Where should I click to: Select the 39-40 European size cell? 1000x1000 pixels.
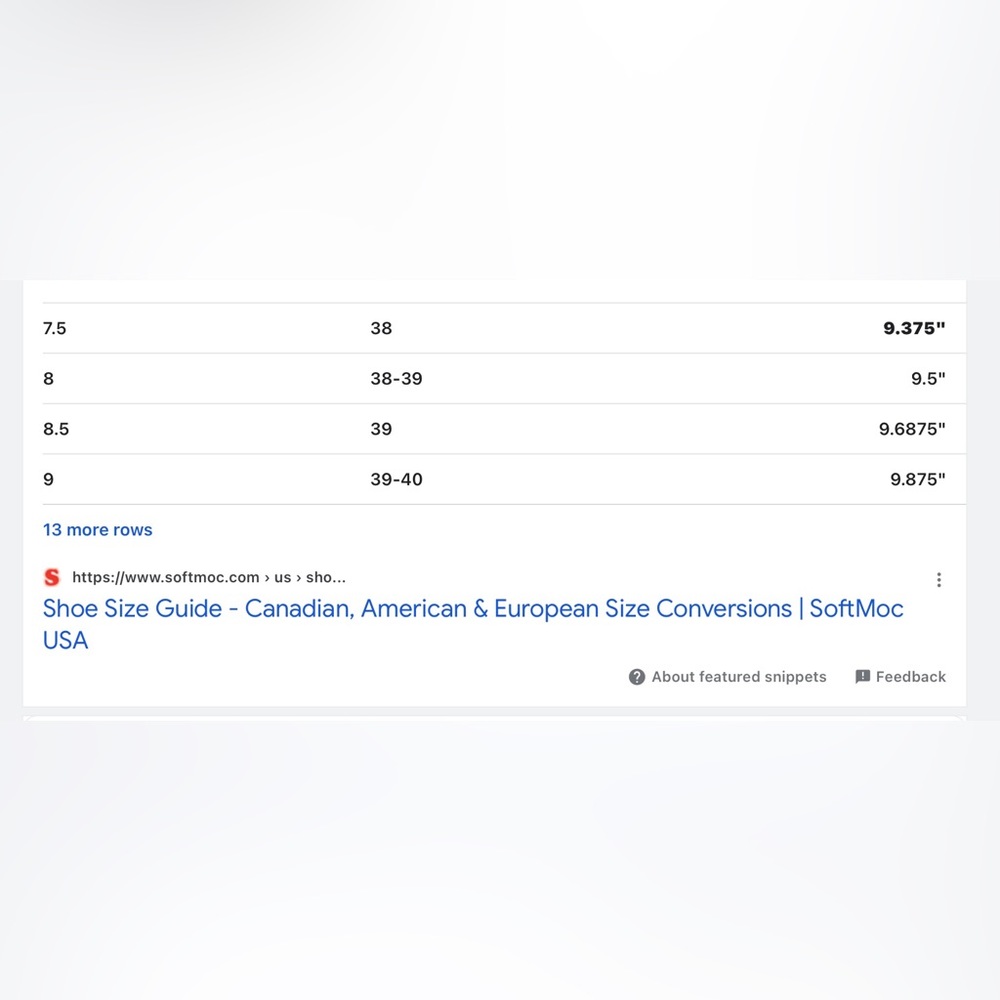(x=396, y=479)
